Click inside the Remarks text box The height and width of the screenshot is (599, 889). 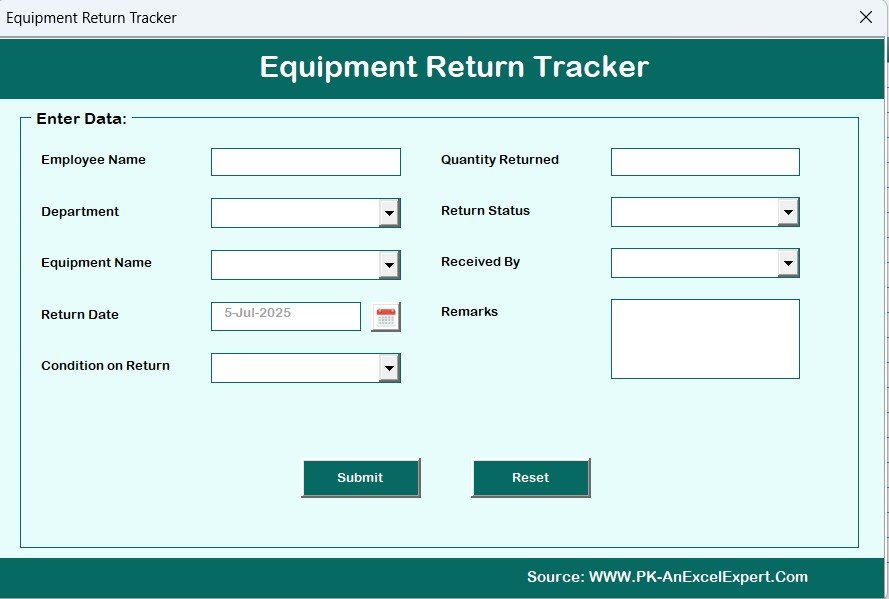point(705,339)
